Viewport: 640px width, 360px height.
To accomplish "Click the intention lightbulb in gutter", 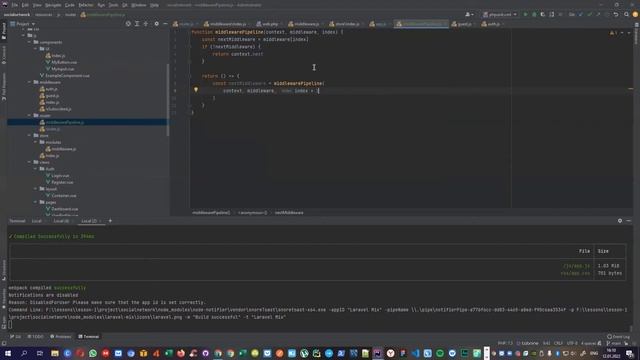I will pos(196,90).
